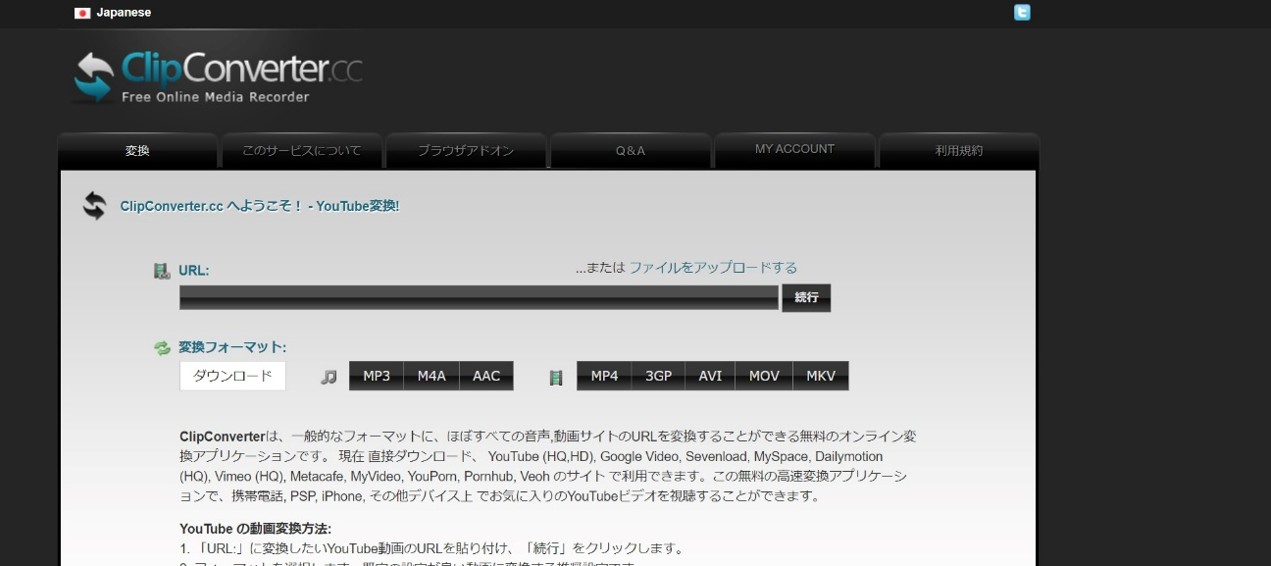
Task: Open the ブラウザアドオン tab
Action: [x=466, y=151]
